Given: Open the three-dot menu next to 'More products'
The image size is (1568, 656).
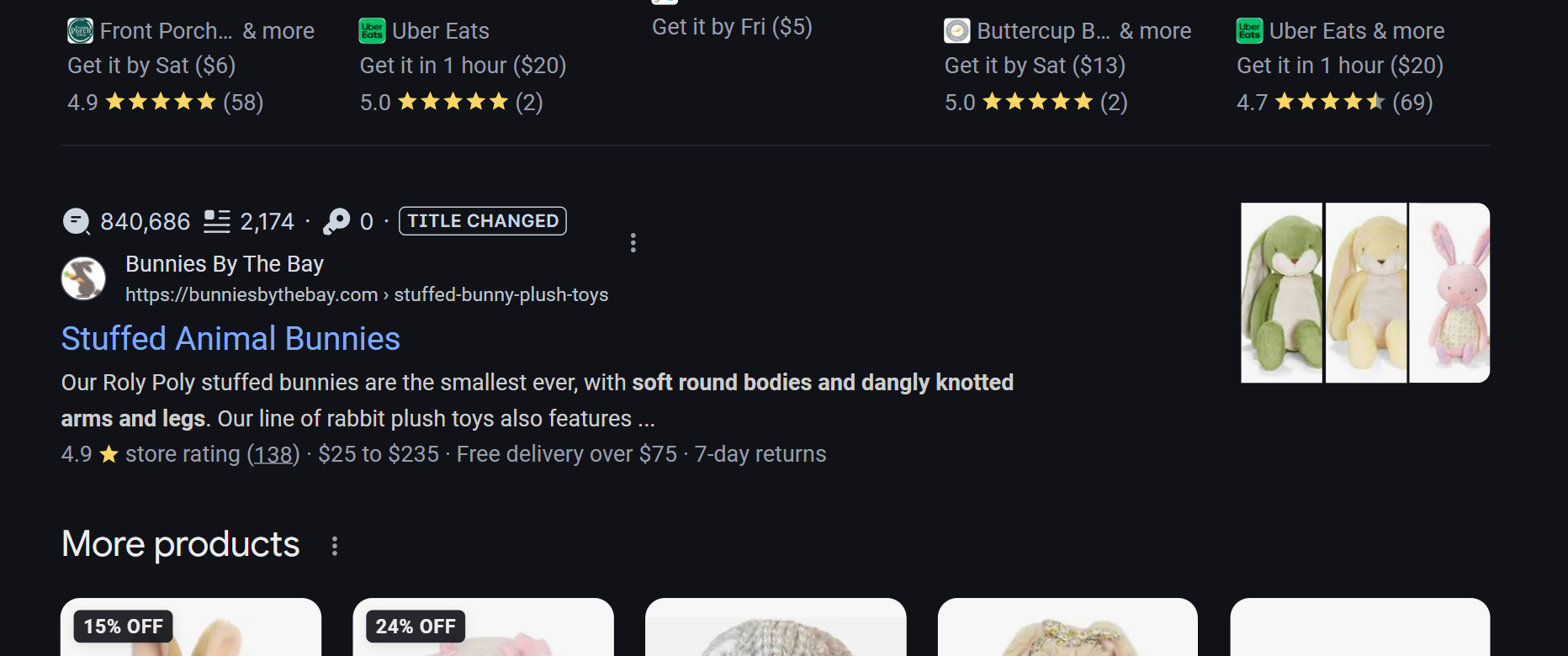Looking at the screenshot, I should click(335, 546).
